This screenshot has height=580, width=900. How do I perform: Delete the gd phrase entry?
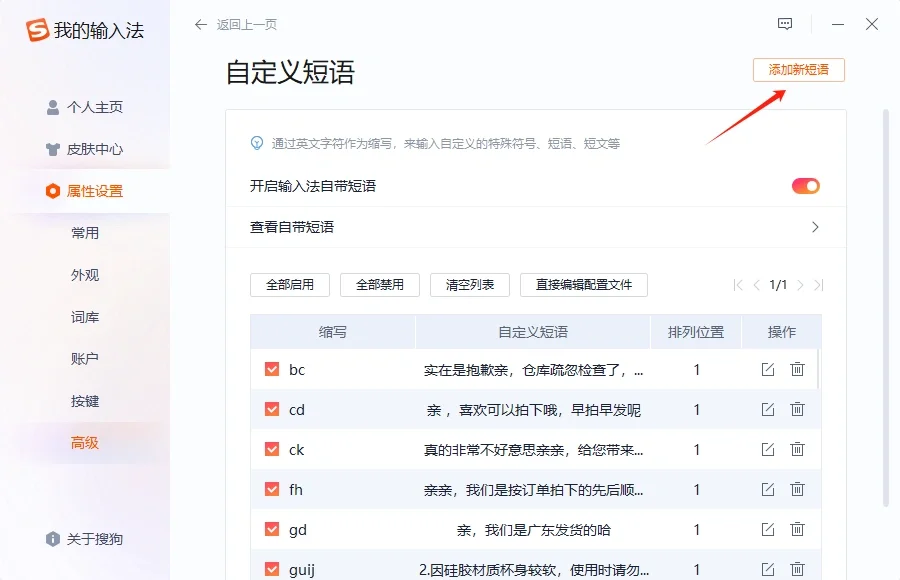pyautogui.click(x=797, y=529)
